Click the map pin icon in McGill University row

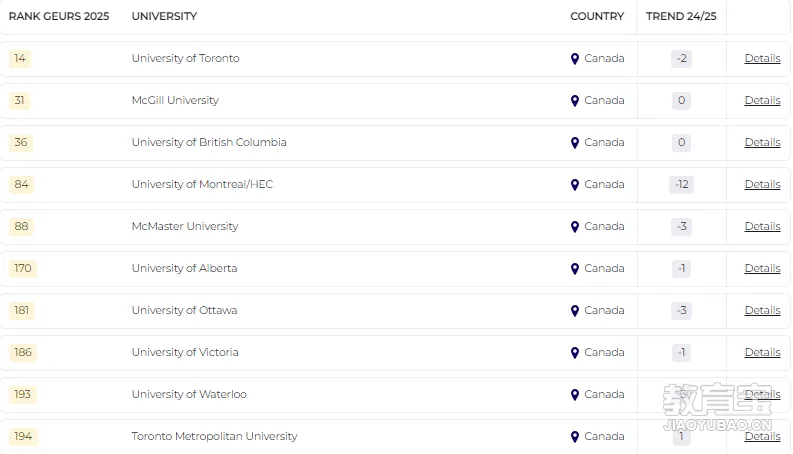coord(575,101)
